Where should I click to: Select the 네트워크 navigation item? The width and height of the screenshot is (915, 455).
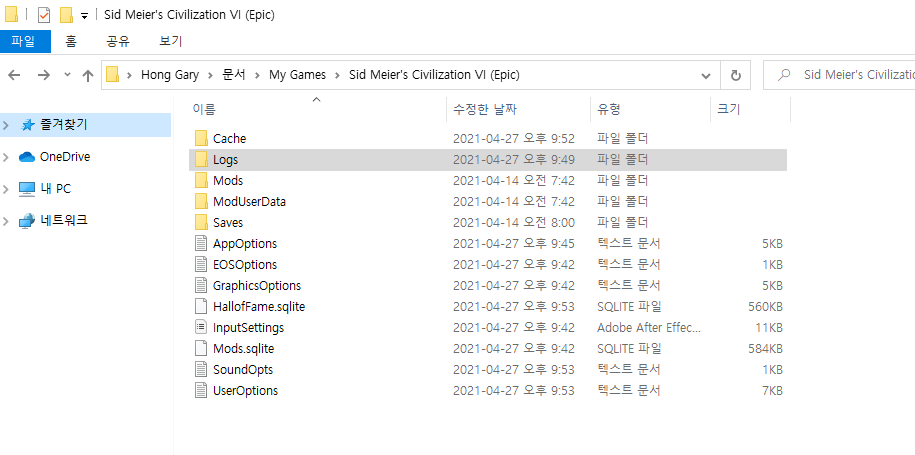coord(64,221)
